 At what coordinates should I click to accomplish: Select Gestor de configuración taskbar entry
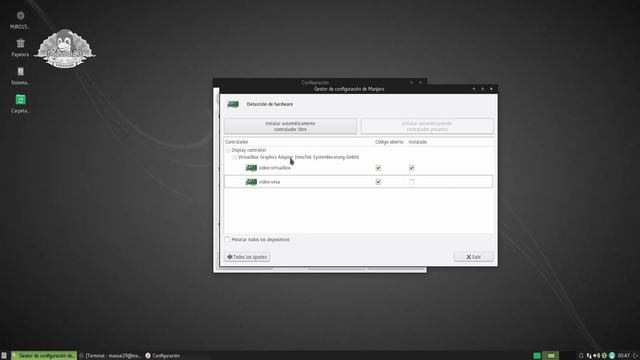coord(44,356)
